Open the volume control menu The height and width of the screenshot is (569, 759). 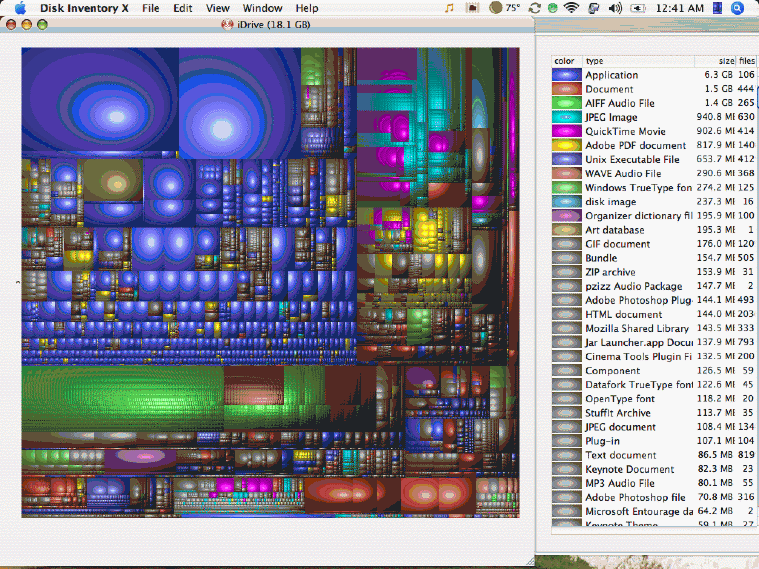[615, 8]
